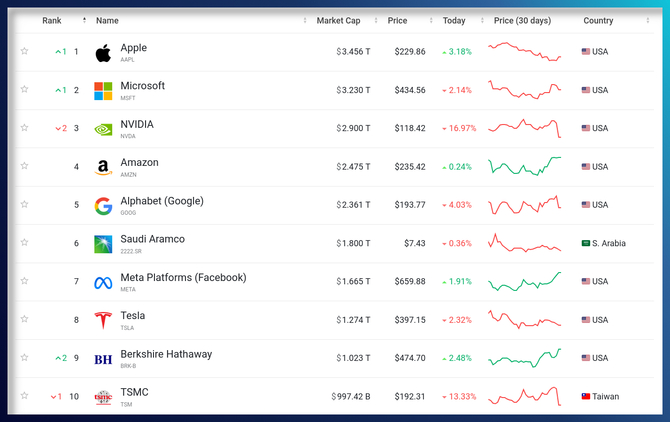
Task: Toggle the favorite star for NVIDIA
Action: [x=24, y=127]
